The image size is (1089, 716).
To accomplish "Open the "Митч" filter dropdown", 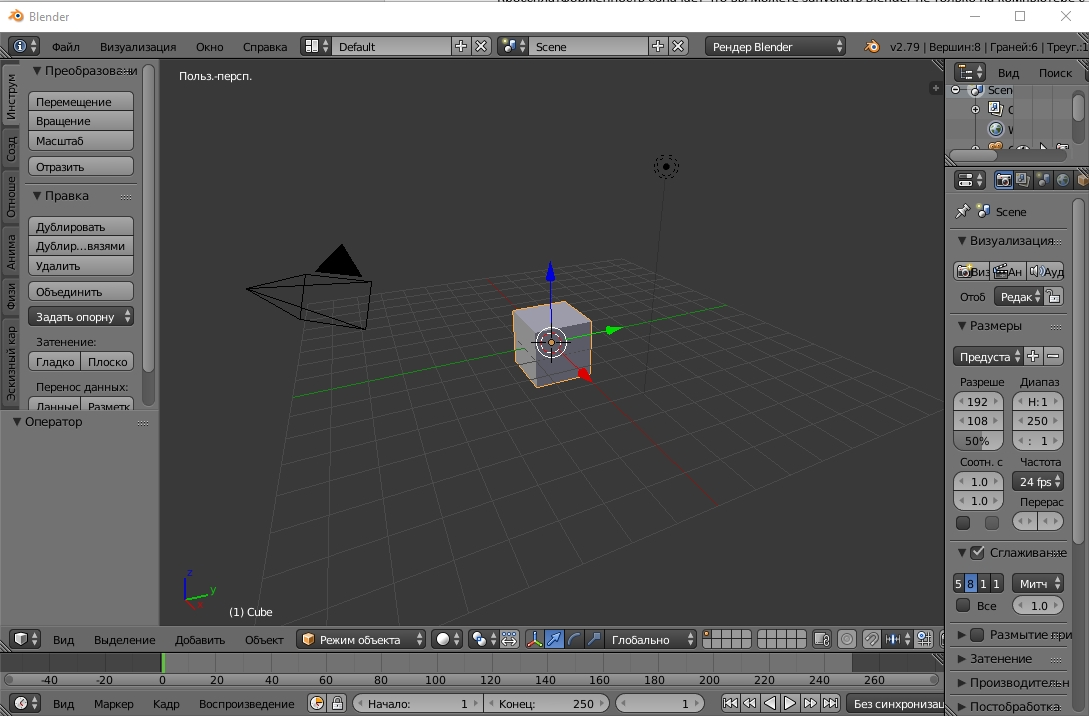I will [x=1038, y=584].
